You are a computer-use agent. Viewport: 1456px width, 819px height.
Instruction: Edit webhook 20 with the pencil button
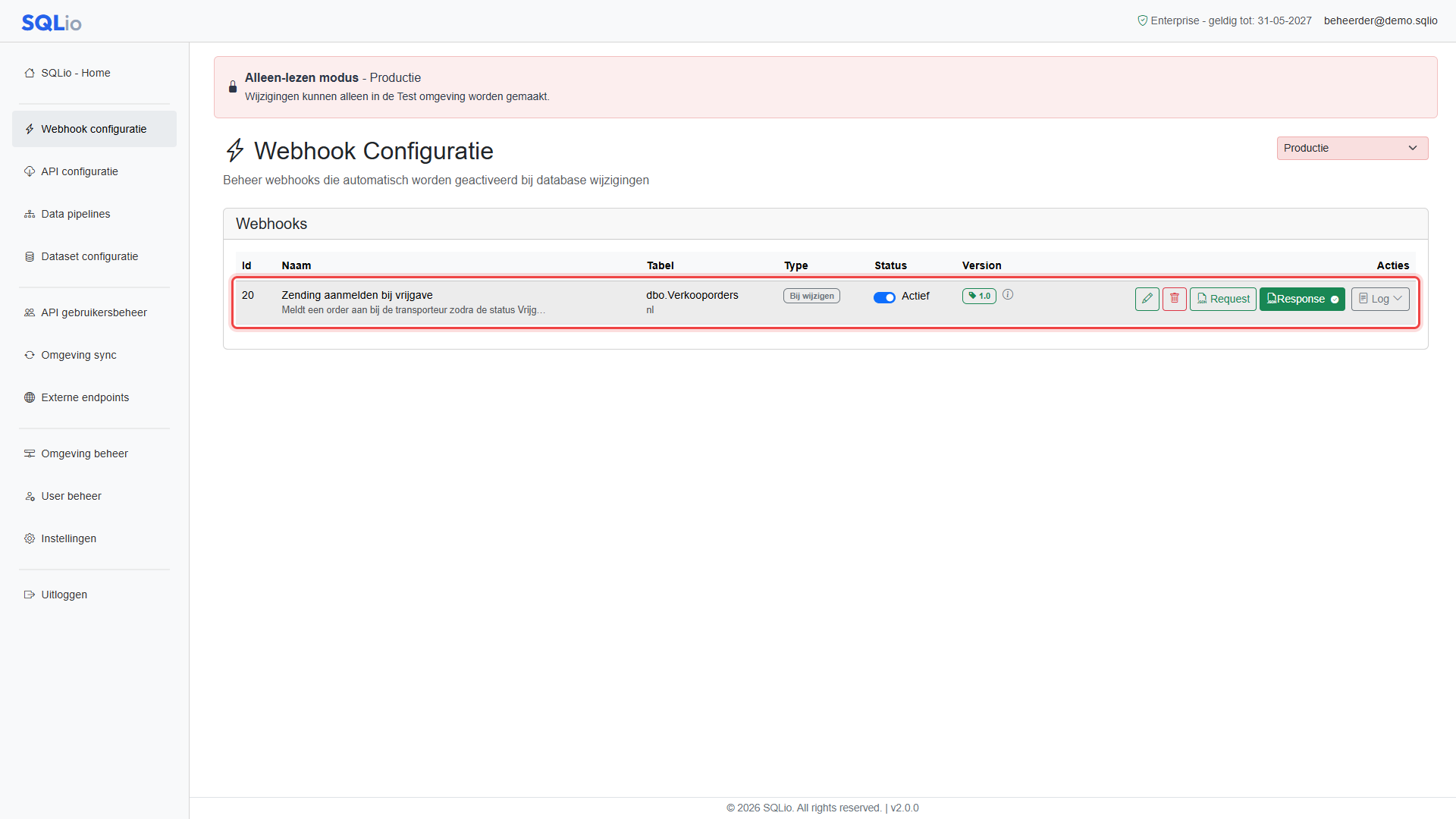[x=1147, y=299]
